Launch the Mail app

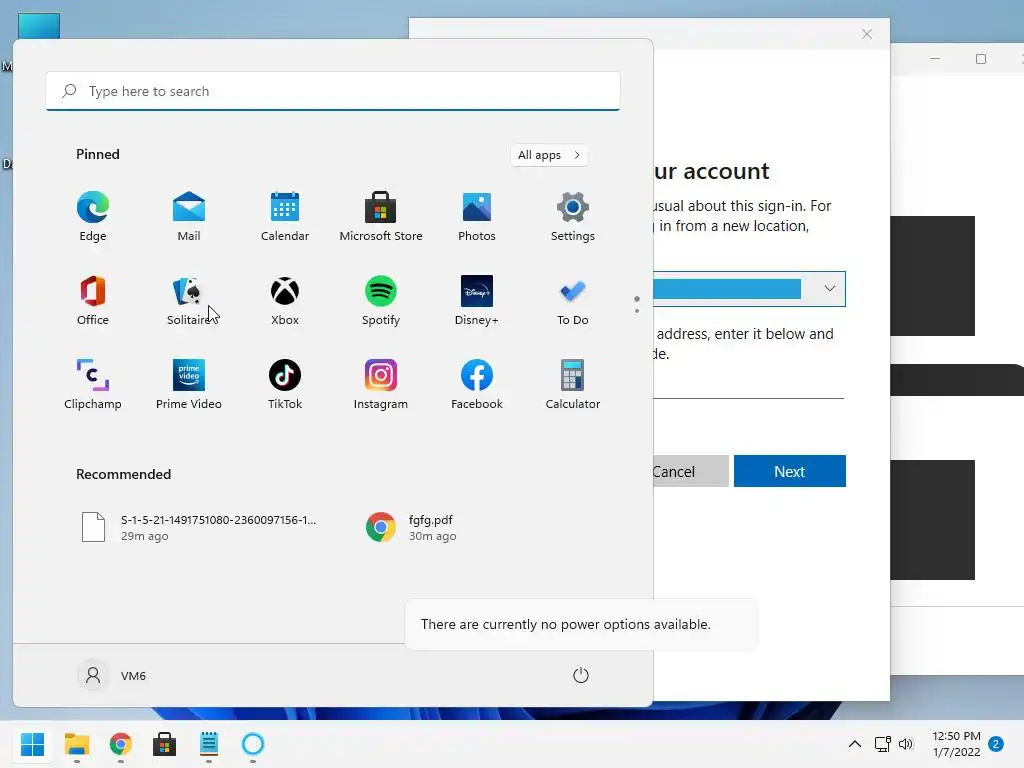(x=189, y=216)
